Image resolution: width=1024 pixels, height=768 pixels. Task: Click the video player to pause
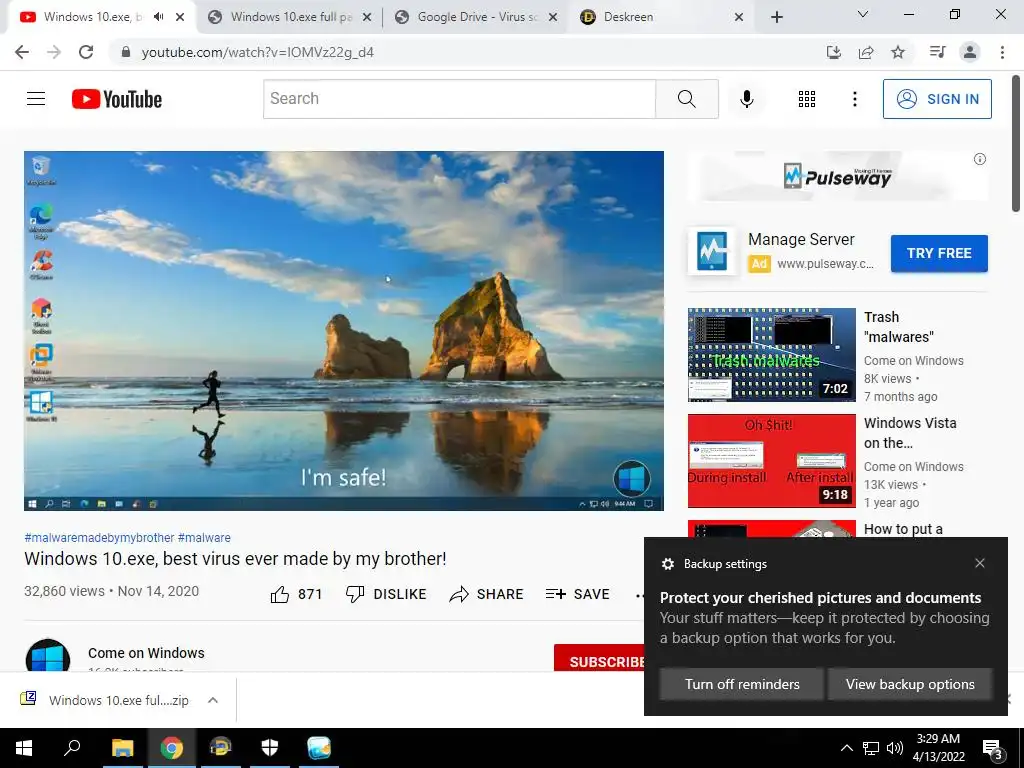tap(344, 330)
